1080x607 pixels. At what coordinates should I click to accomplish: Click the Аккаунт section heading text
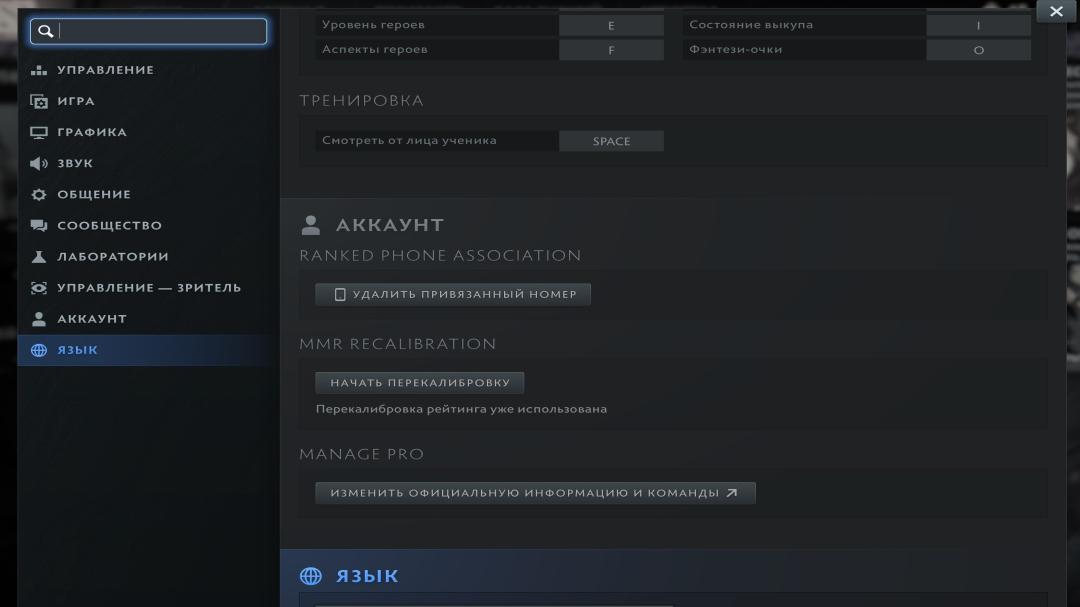tap(390, 225)
